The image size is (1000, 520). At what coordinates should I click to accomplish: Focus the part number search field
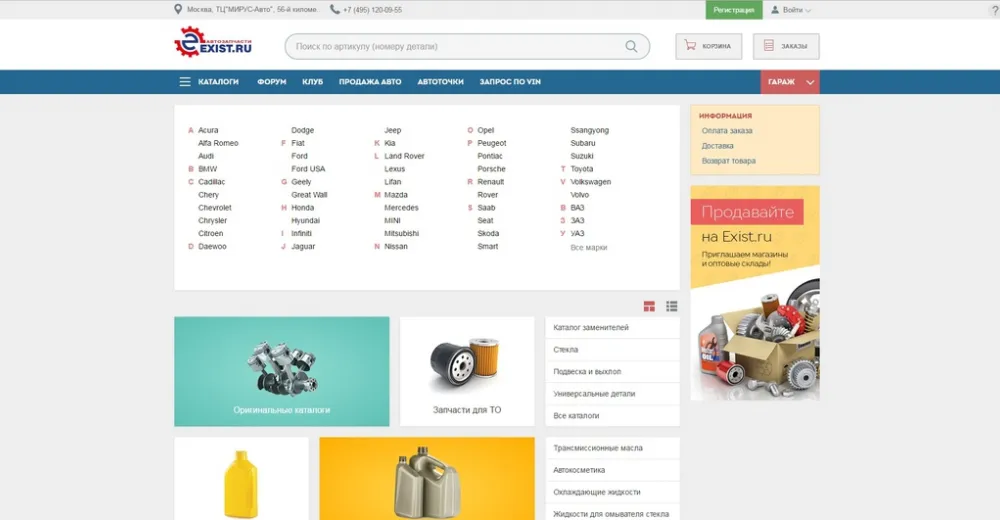467,47
